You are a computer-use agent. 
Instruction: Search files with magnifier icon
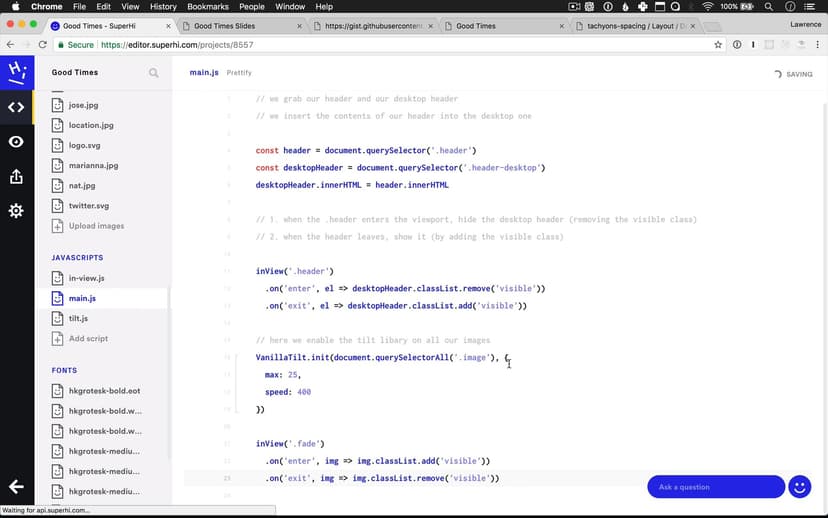(154, 73)
